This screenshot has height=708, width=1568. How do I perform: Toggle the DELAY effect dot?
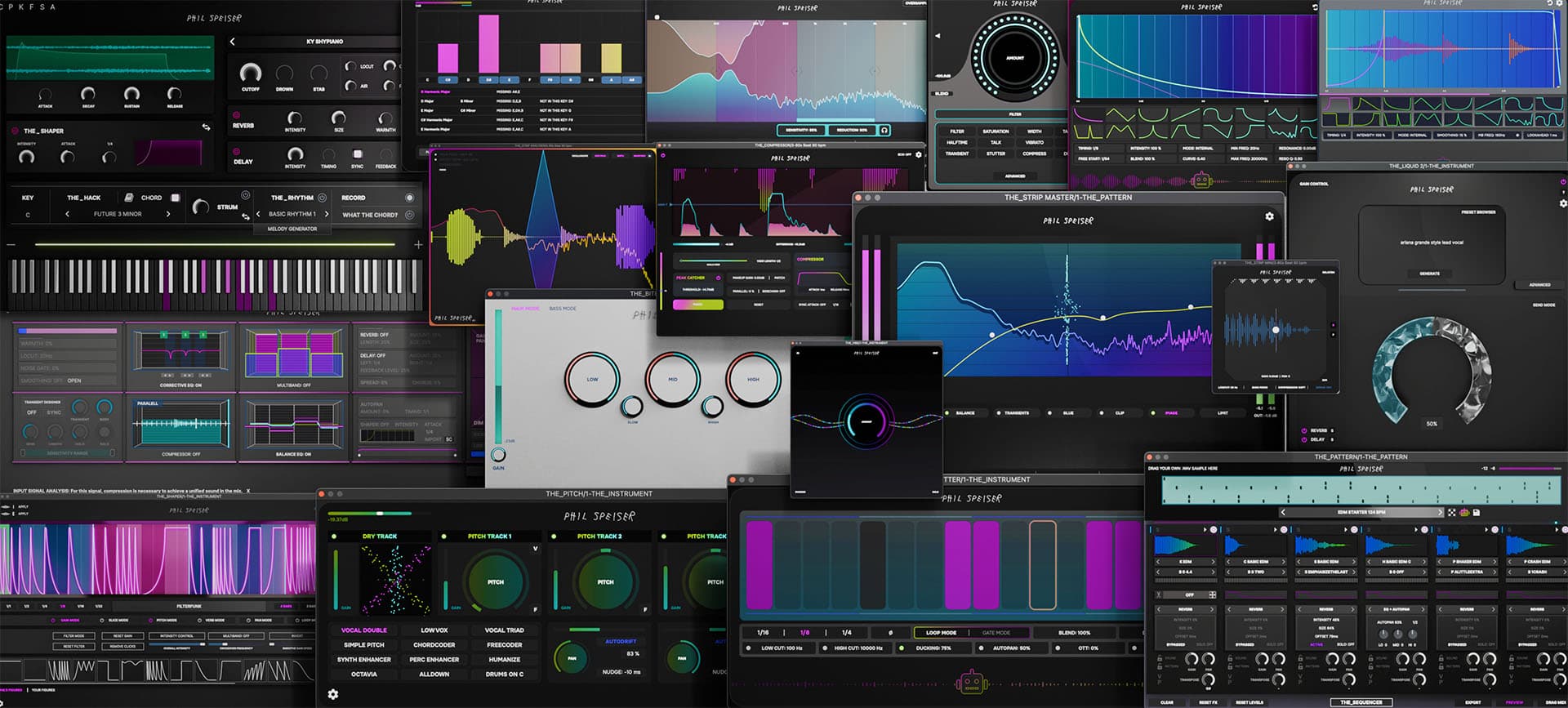pos(237,151)
